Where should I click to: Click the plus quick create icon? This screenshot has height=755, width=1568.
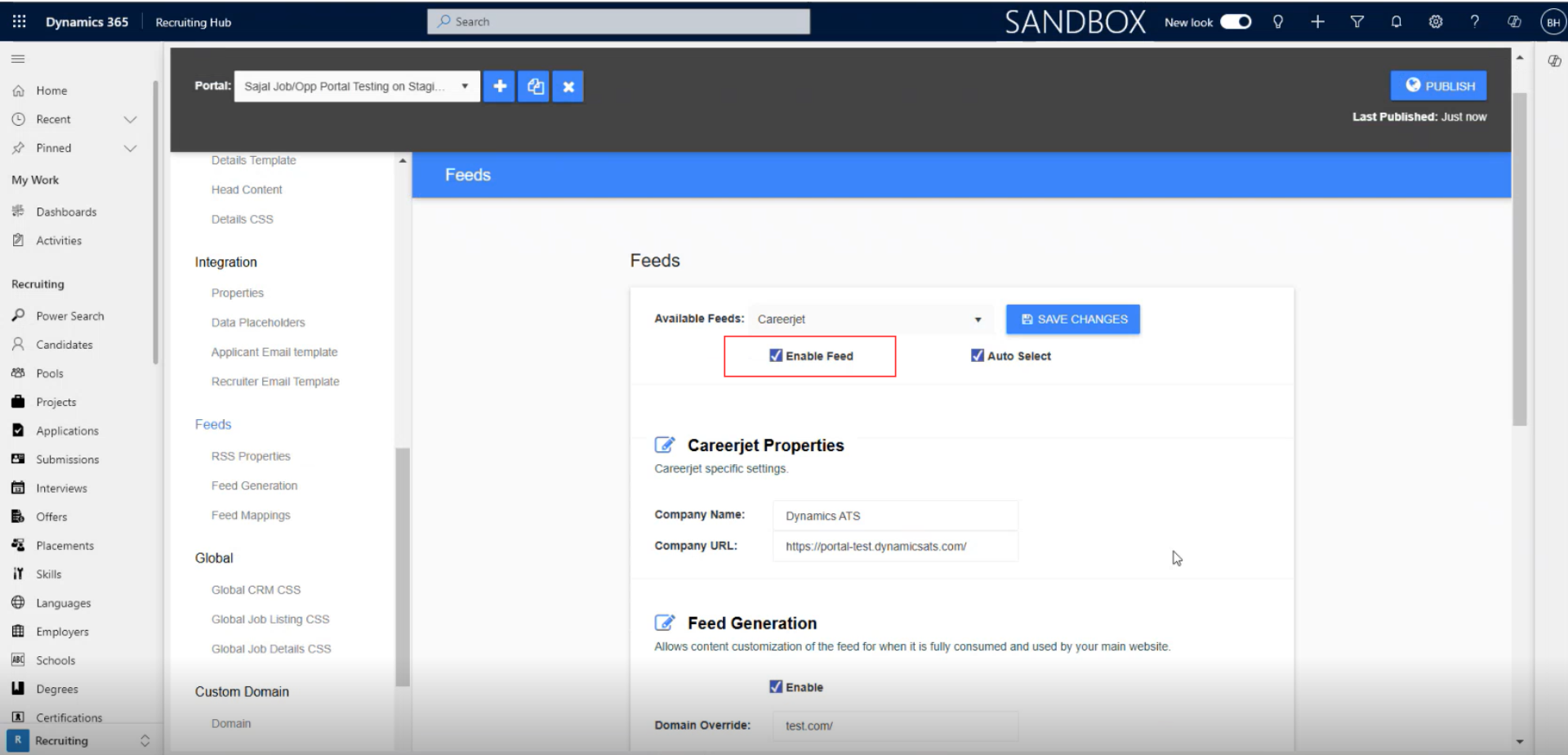click(x=1317, y=22)
